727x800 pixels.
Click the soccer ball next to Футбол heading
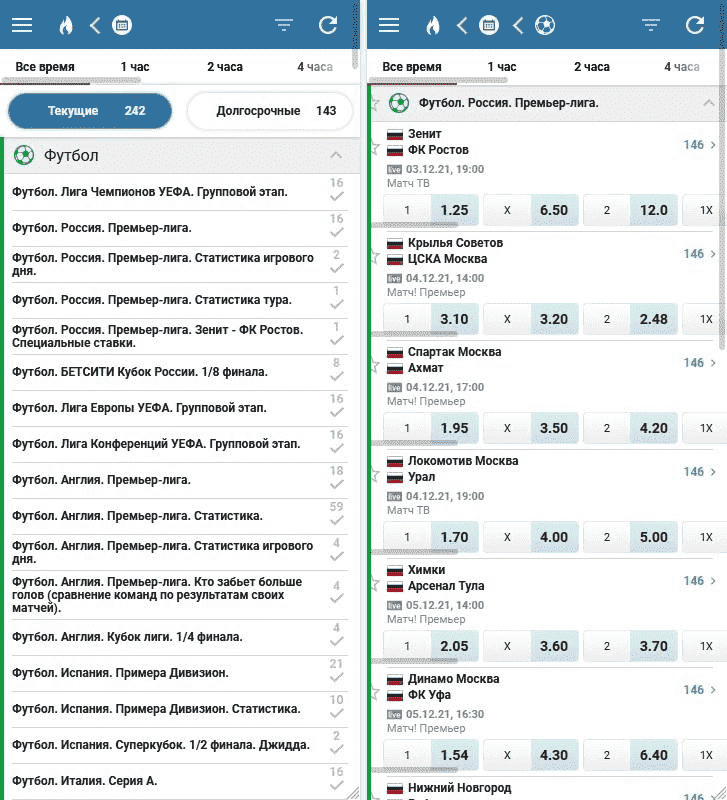pyautogui.click(x=23, y=155)
